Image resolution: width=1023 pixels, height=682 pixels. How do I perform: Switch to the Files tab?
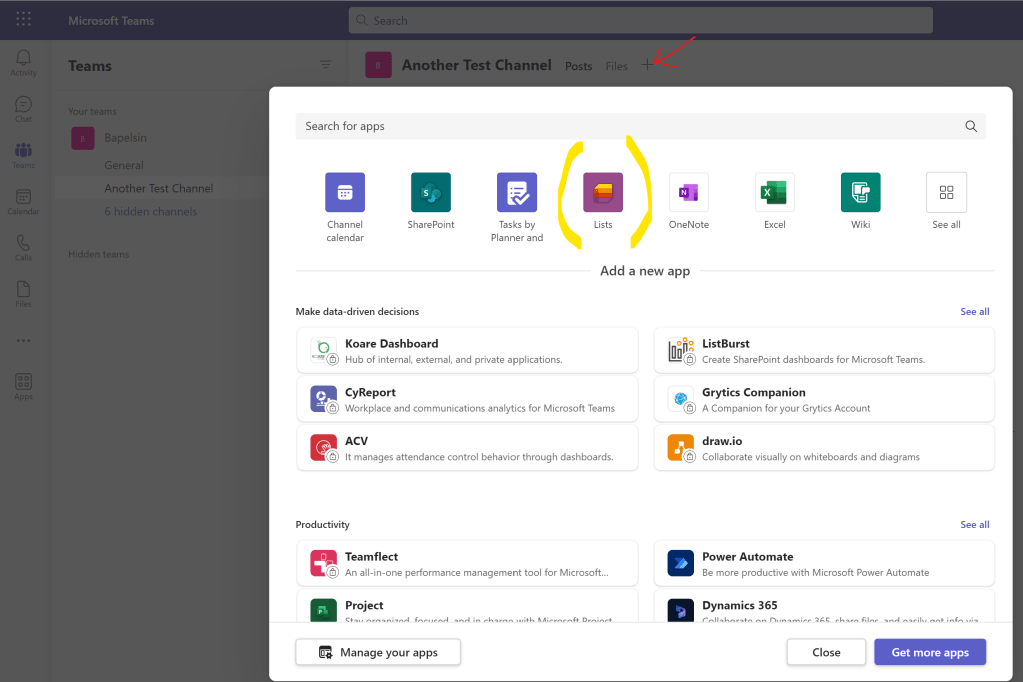click(x=616, y=66)
